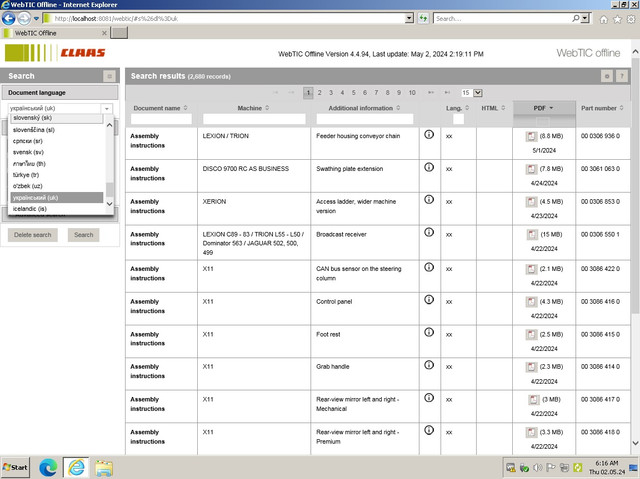The height and width of the screenshot is (479, 640).
Task: Click language list scroll-up arrow
Action: point(109,125)
